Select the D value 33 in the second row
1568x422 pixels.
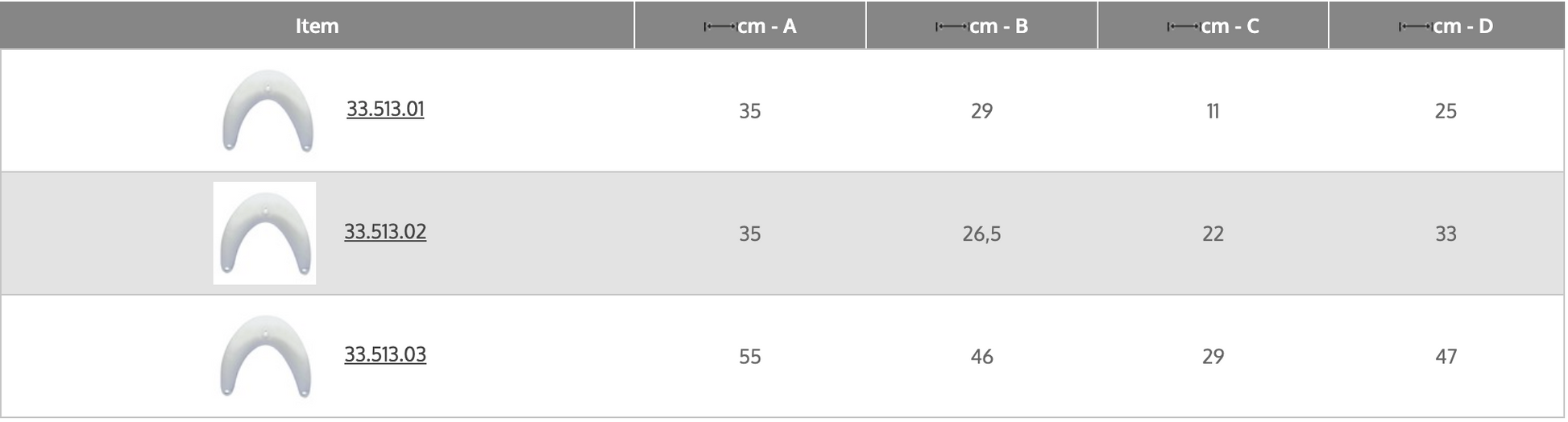[1446, 234]
